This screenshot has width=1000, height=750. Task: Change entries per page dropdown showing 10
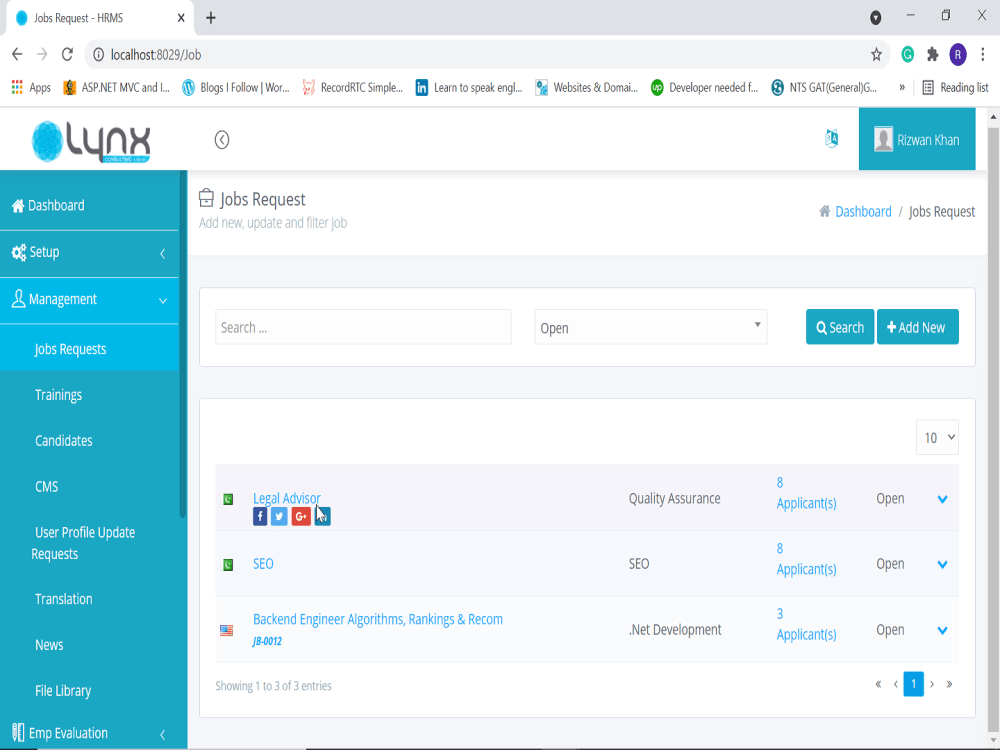point(937,438)
